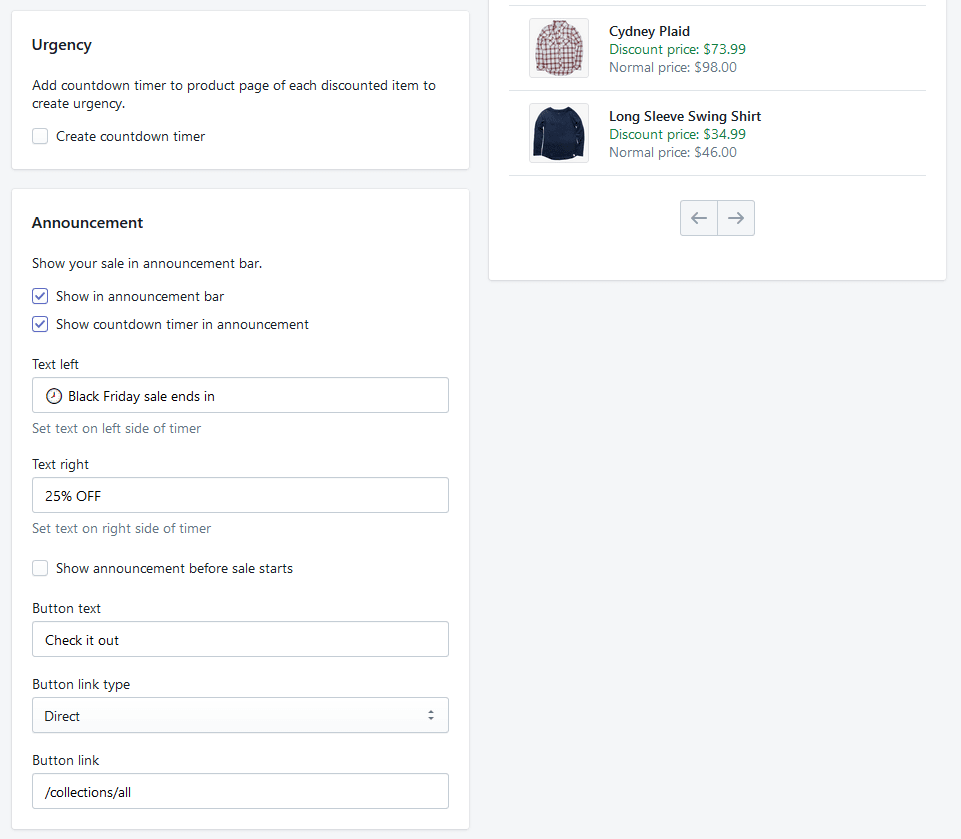Click the Urgency section heading
Viewport: 961px width, 839px height.
pos(62,45)
